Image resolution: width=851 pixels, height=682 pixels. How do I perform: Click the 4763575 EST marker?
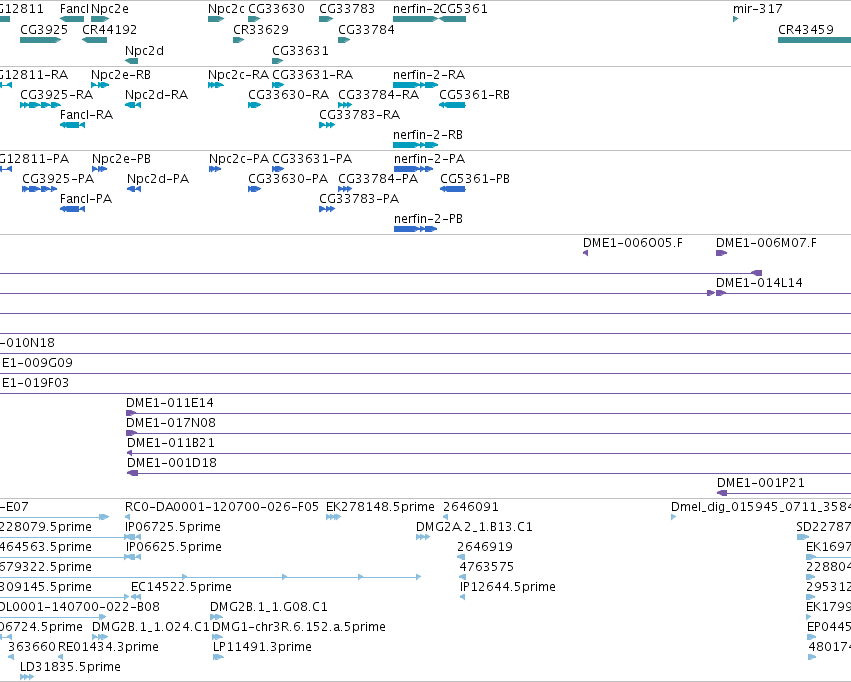pyautogui.click(x=463, y=577)
